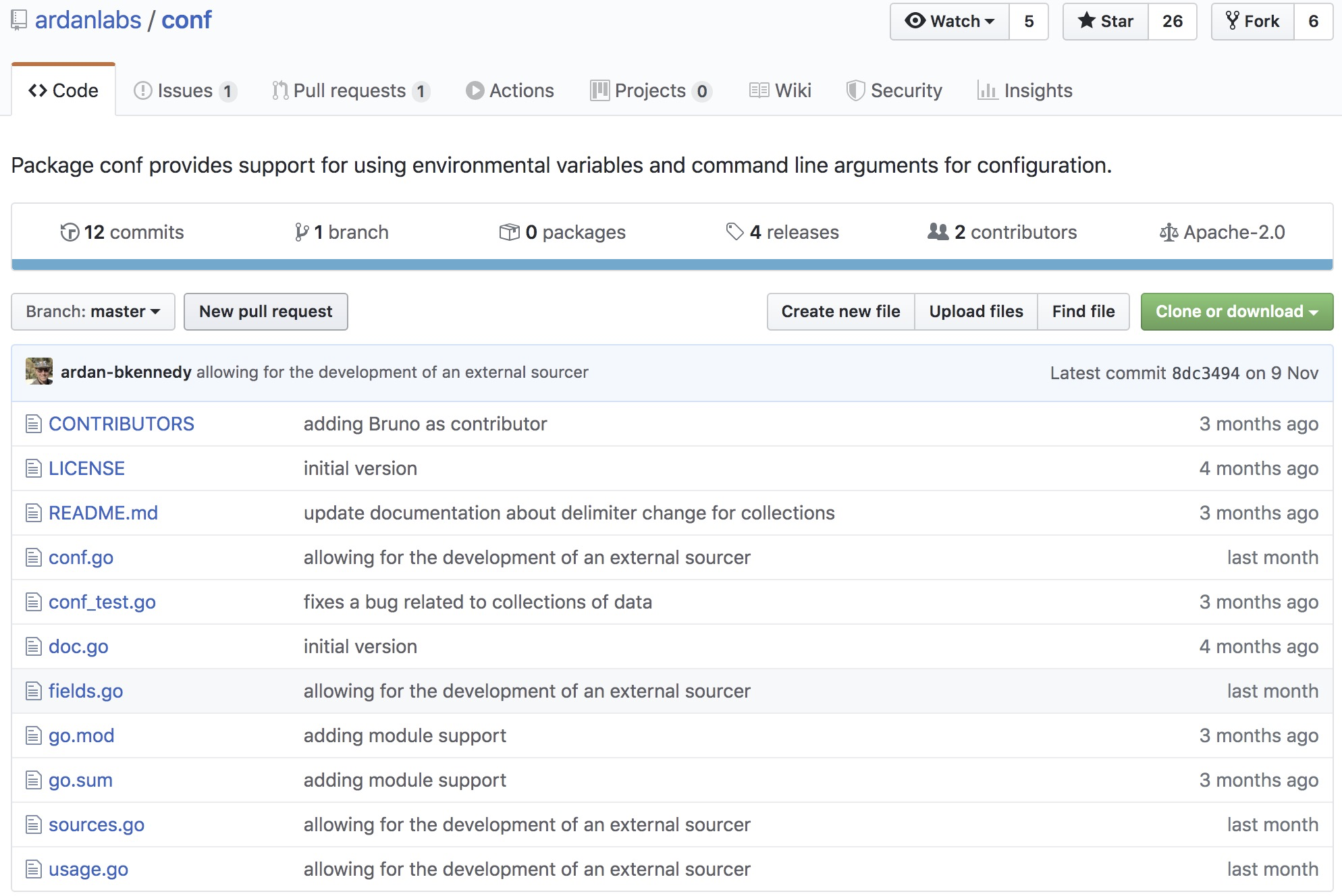Click the contributors people icon

(x=938, y=232)
